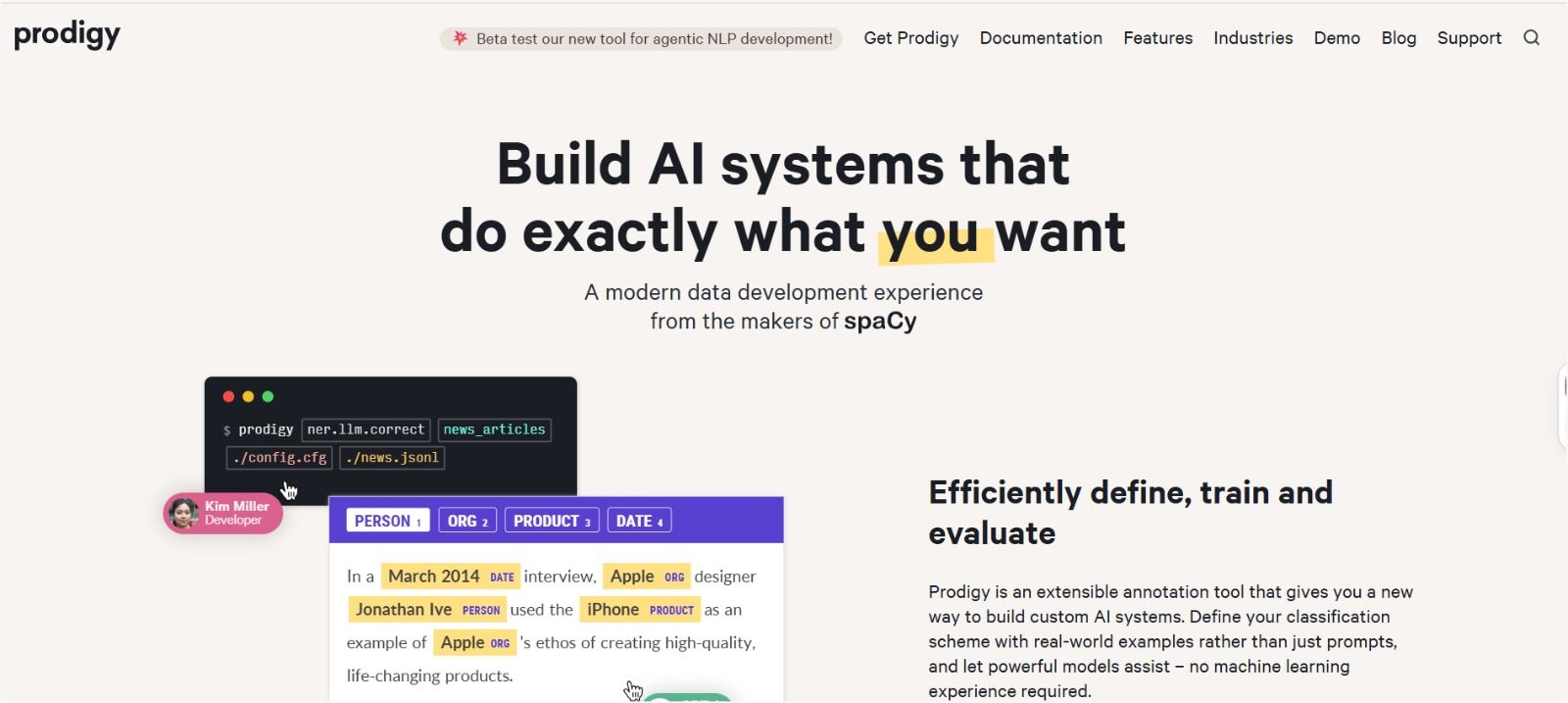
Task: Click the ./news.jsonl argument in terminal
Action: [392, 458]
